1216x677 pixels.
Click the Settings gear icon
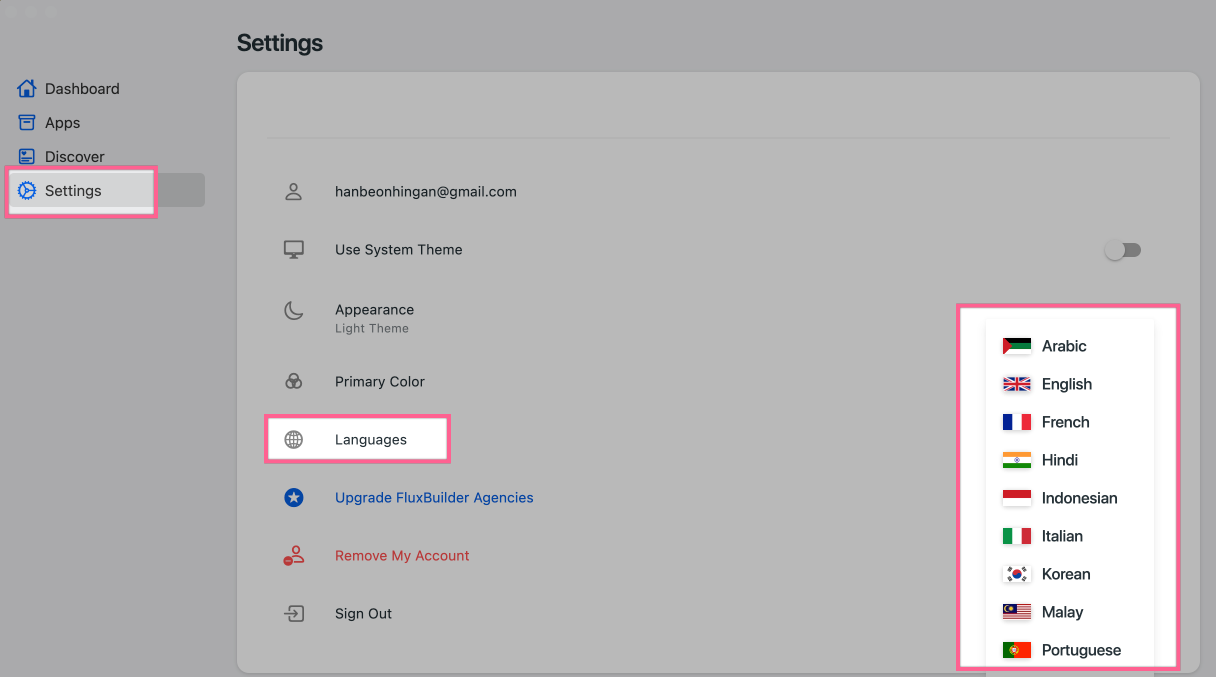coord(27,191)
